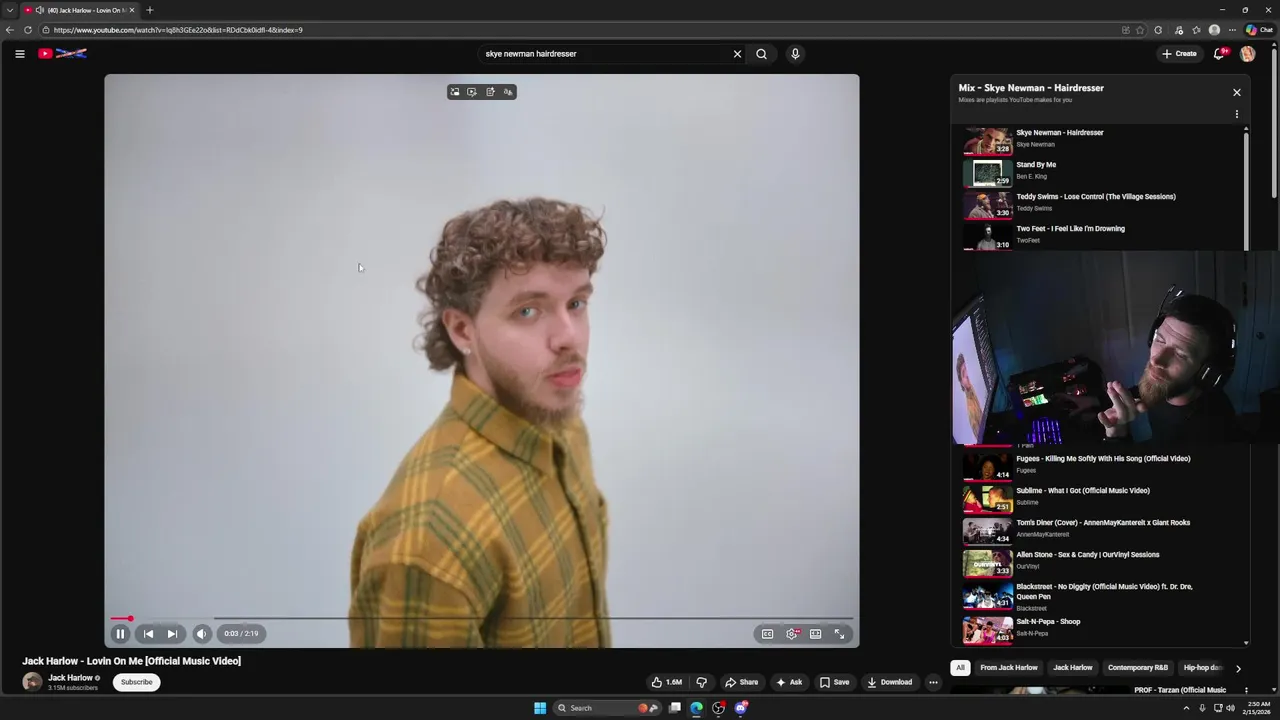Screen dimensions: 1280x720
Task: Select the Hip-hop dance chip
Action: click(x=1203, y=667)
